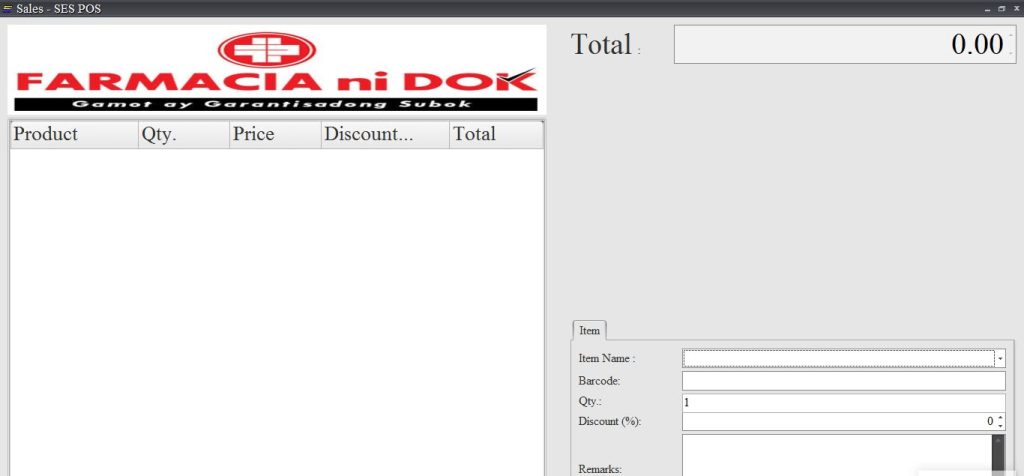Click the Total amount display field
The image size is (1024, 476).
pos(845,44)
